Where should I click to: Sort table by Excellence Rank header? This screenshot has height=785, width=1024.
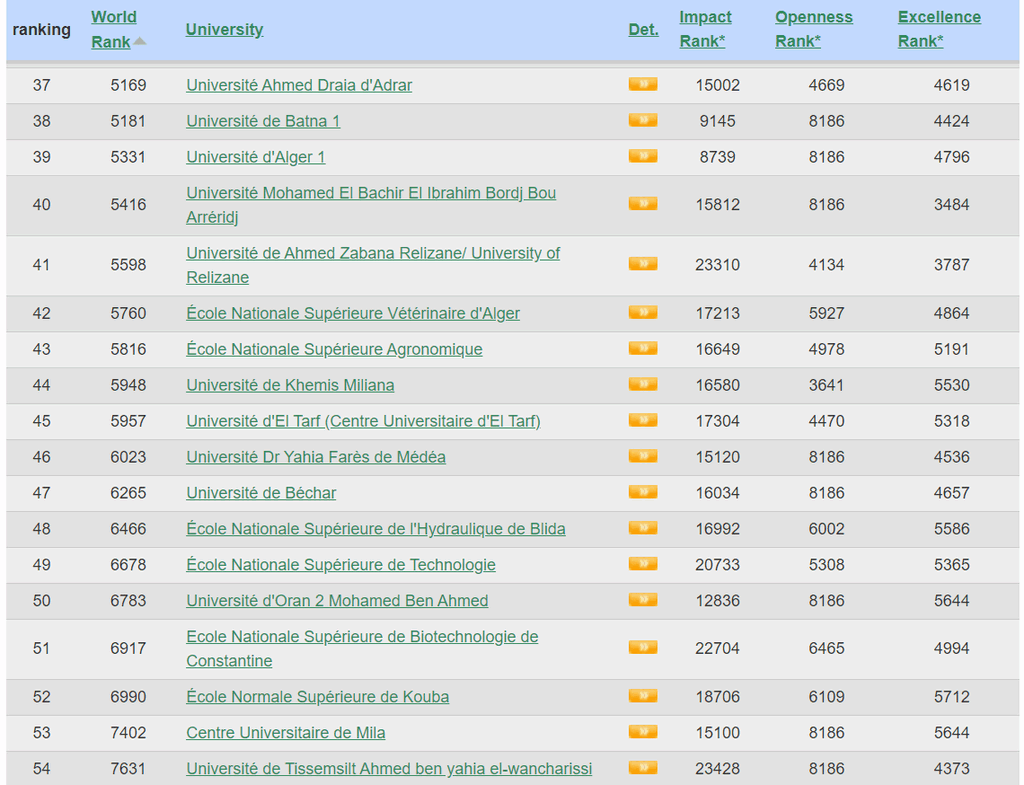(x=939, y=29)
